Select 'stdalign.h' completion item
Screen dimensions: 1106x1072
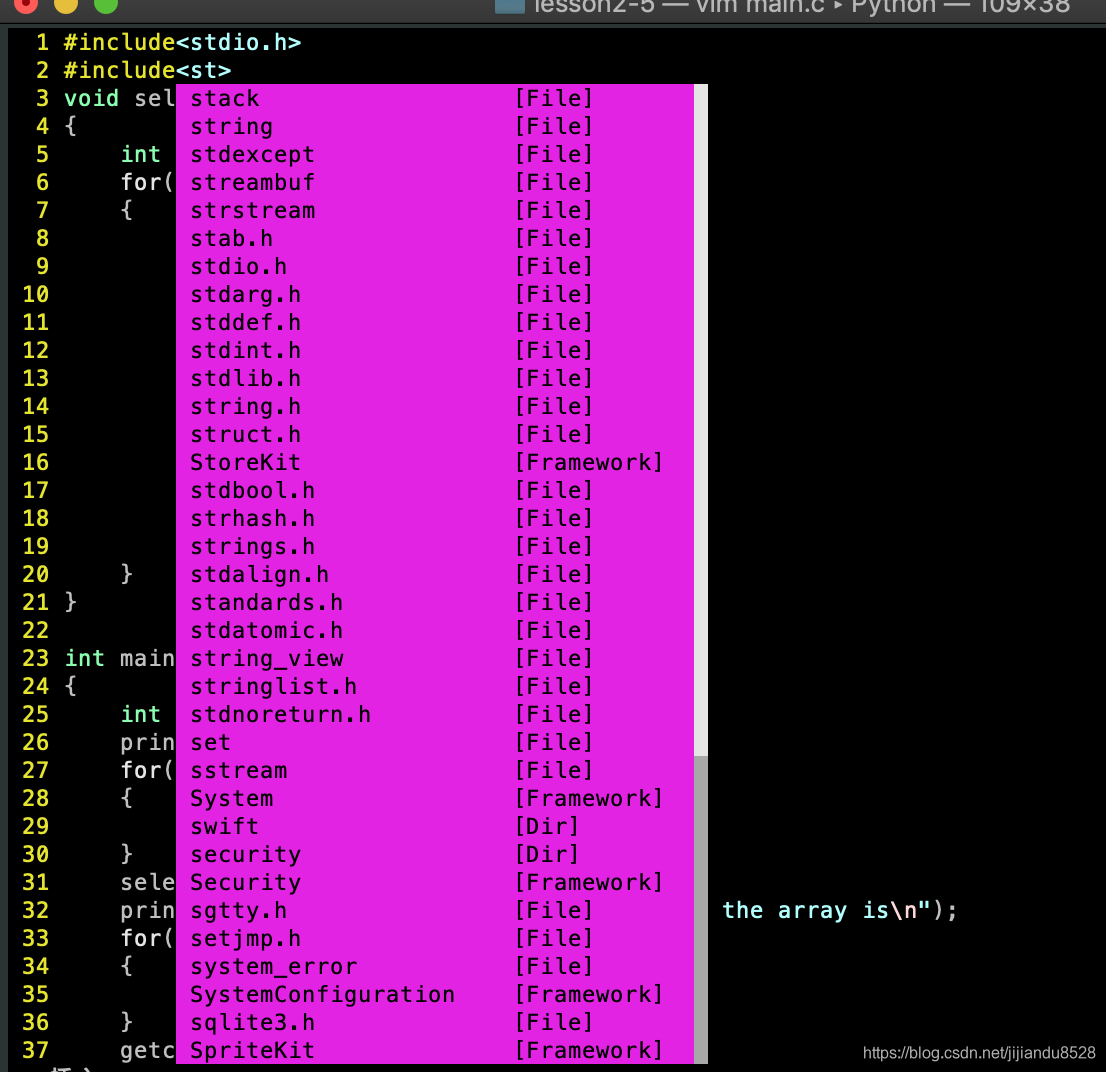tap(434, 574)
